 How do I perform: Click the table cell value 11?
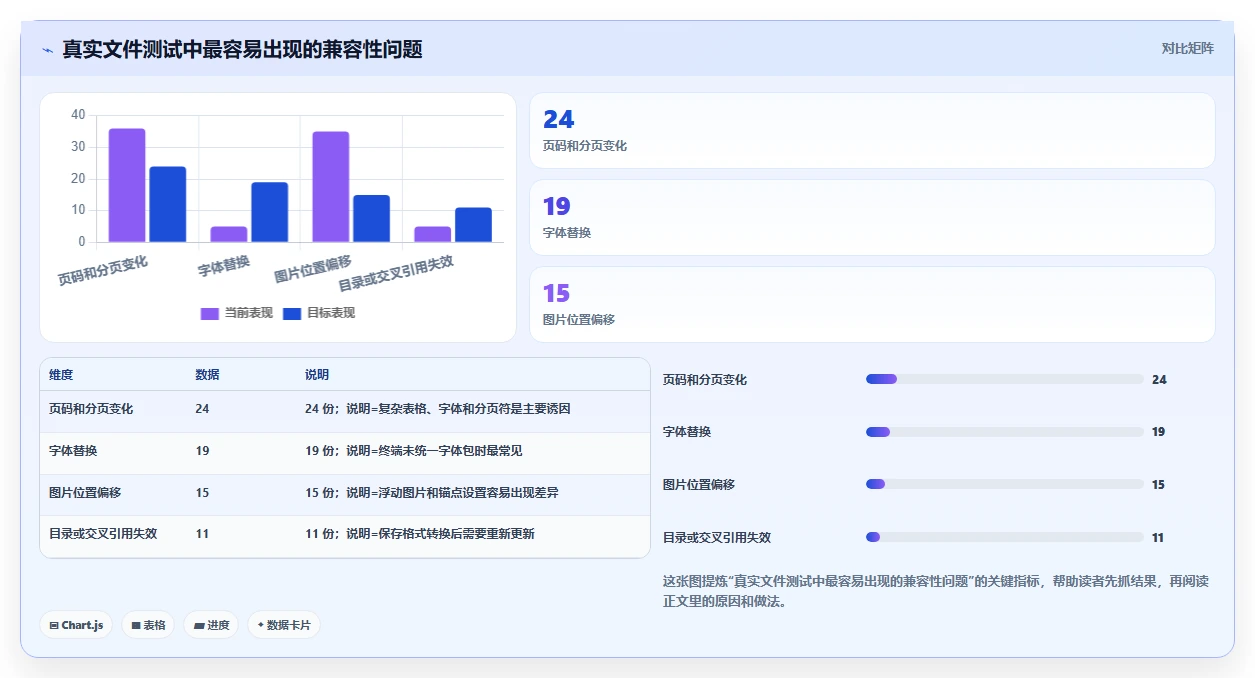202,534
